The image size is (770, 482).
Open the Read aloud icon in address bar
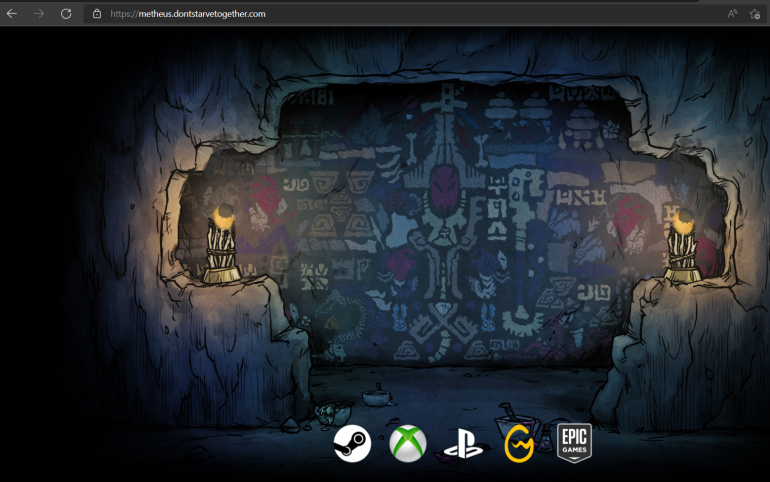[x=732, y=14]
